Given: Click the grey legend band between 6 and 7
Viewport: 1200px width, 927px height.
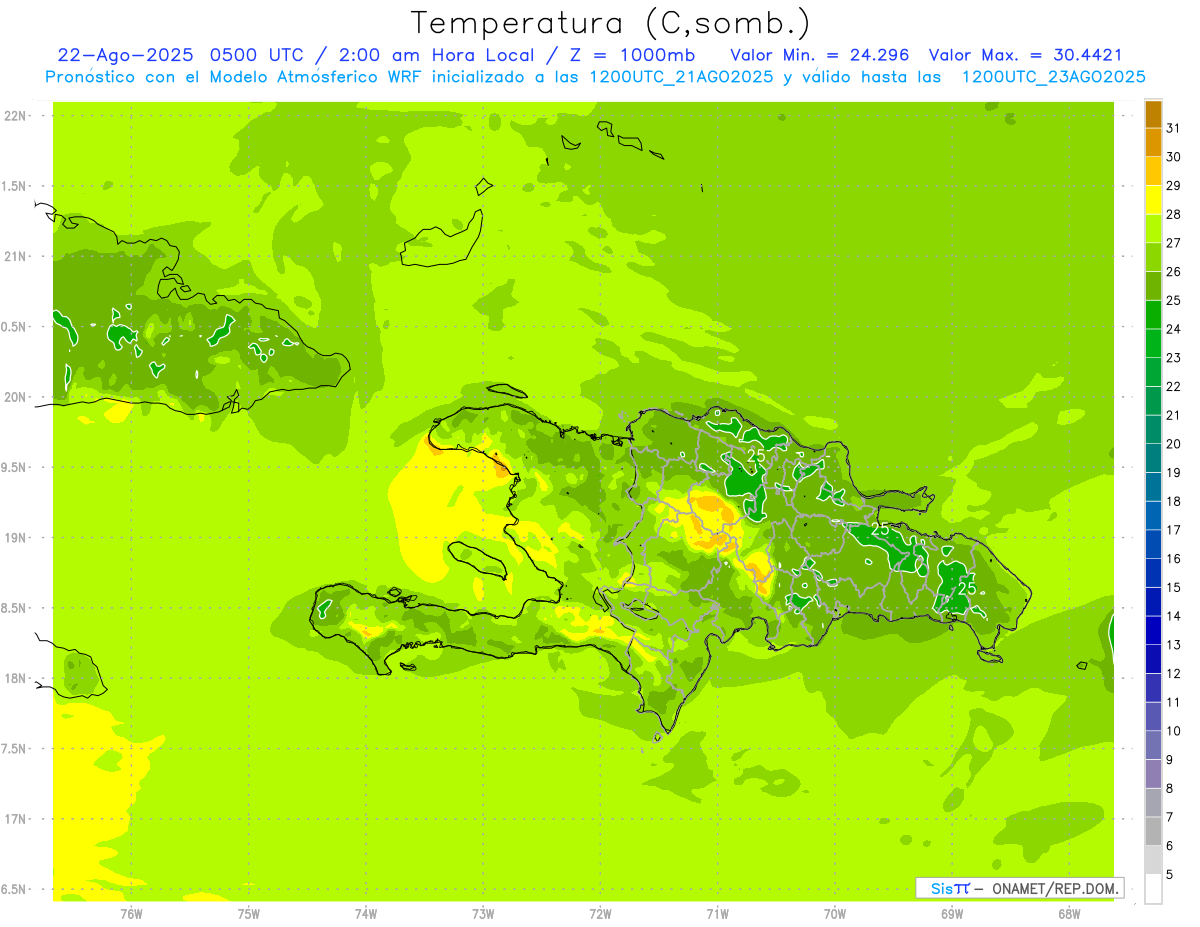Looking at the screenshot, I should tap(1153, 831).
